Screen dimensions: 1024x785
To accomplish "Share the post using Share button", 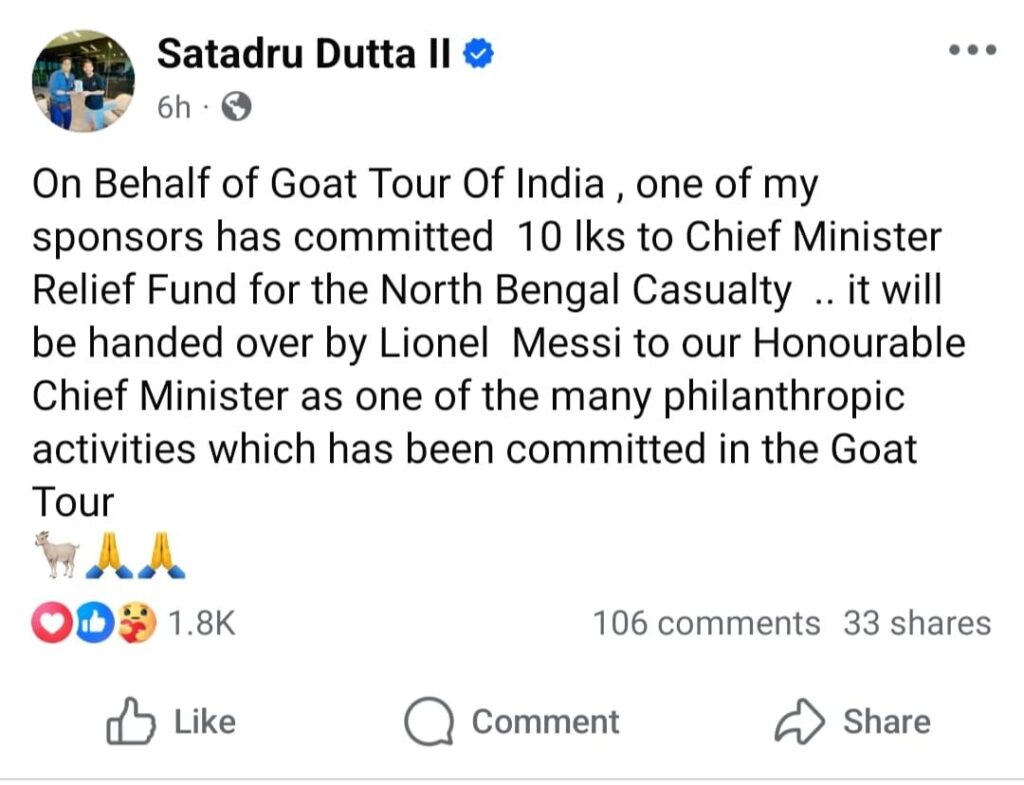I will (852, 722).
